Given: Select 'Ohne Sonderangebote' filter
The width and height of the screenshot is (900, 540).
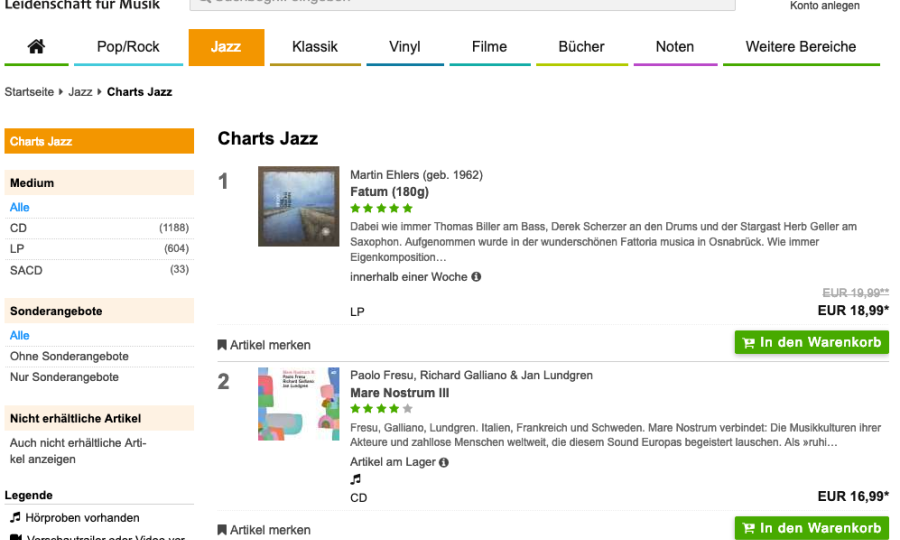Looking at the screenshot, I should 69,356.
